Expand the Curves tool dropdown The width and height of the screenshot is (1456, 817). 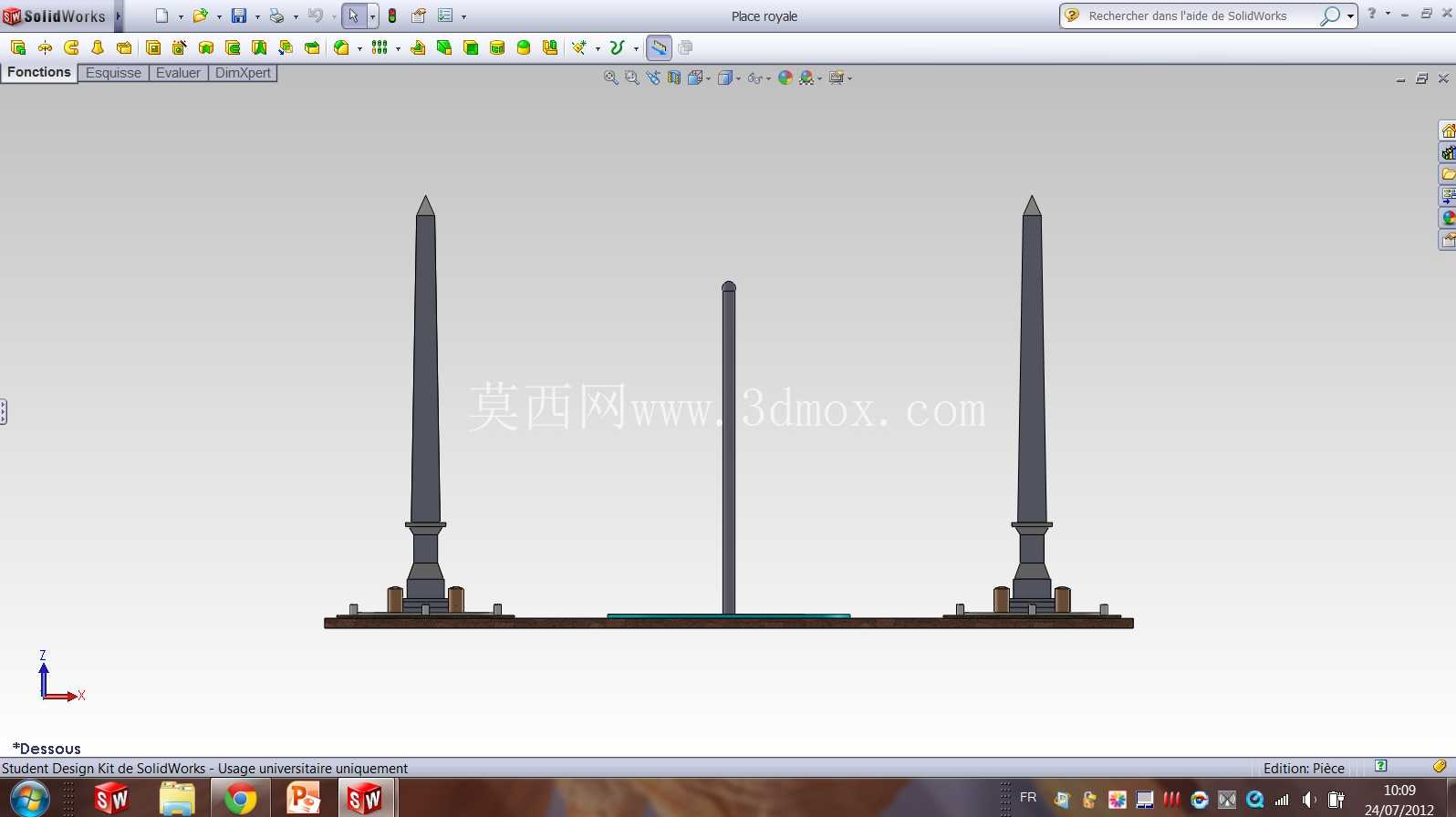pos(636,48)
